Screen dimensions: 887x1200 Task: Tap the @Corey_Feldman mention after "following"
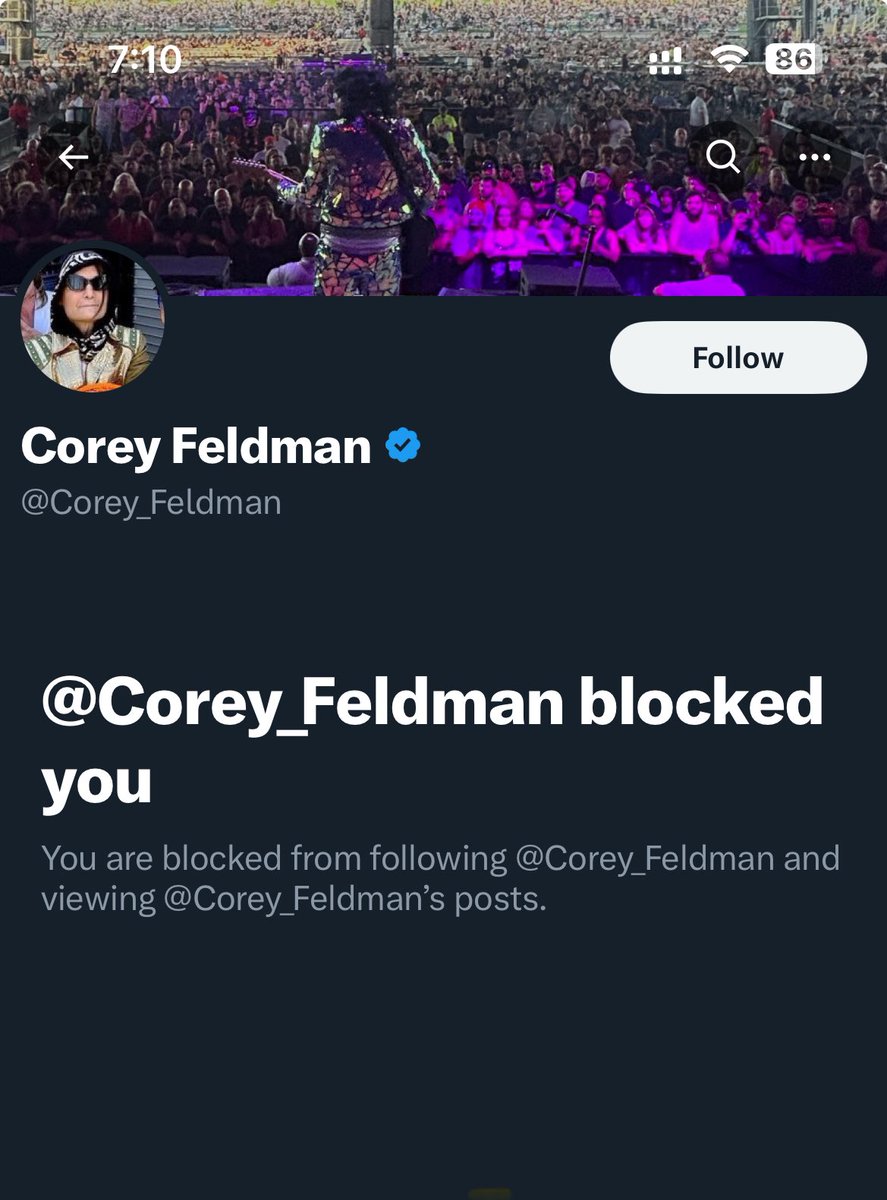(x=644, y=858)
